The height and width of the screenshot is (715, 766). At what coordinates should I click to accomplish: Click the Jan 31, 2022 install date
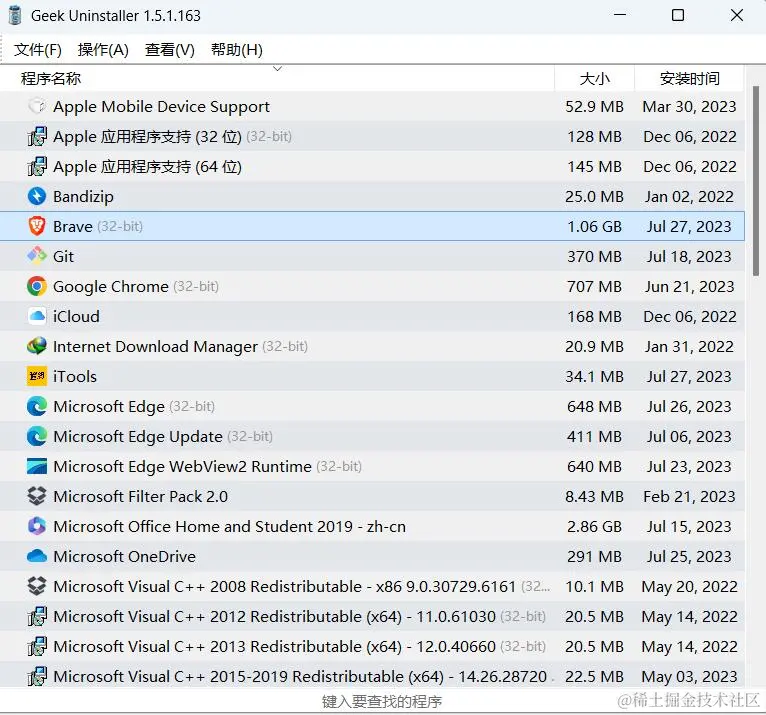[x=689, y=346]
